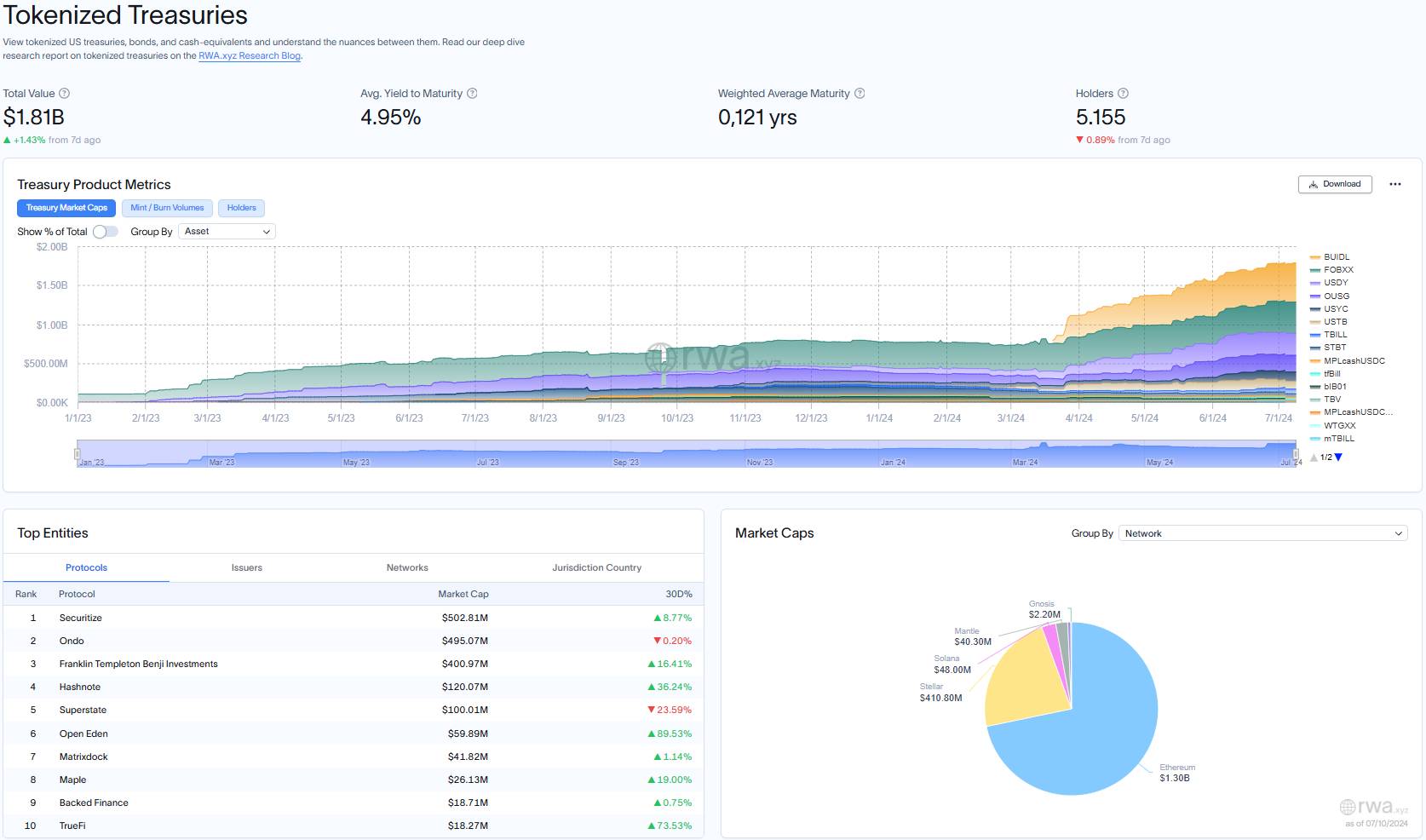
Task: Click the Maple protocol row
Action: click(x=354, y=780)
